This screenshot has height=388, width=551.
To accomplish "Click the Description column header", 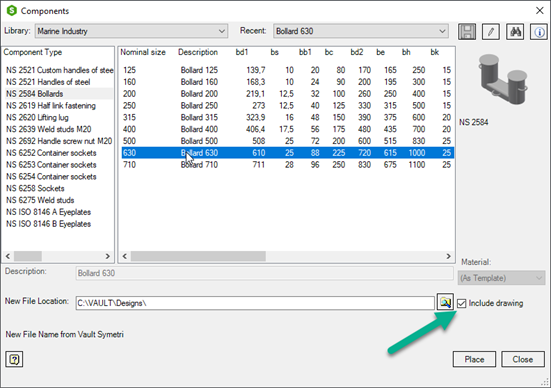I will [x=198, y=52].
